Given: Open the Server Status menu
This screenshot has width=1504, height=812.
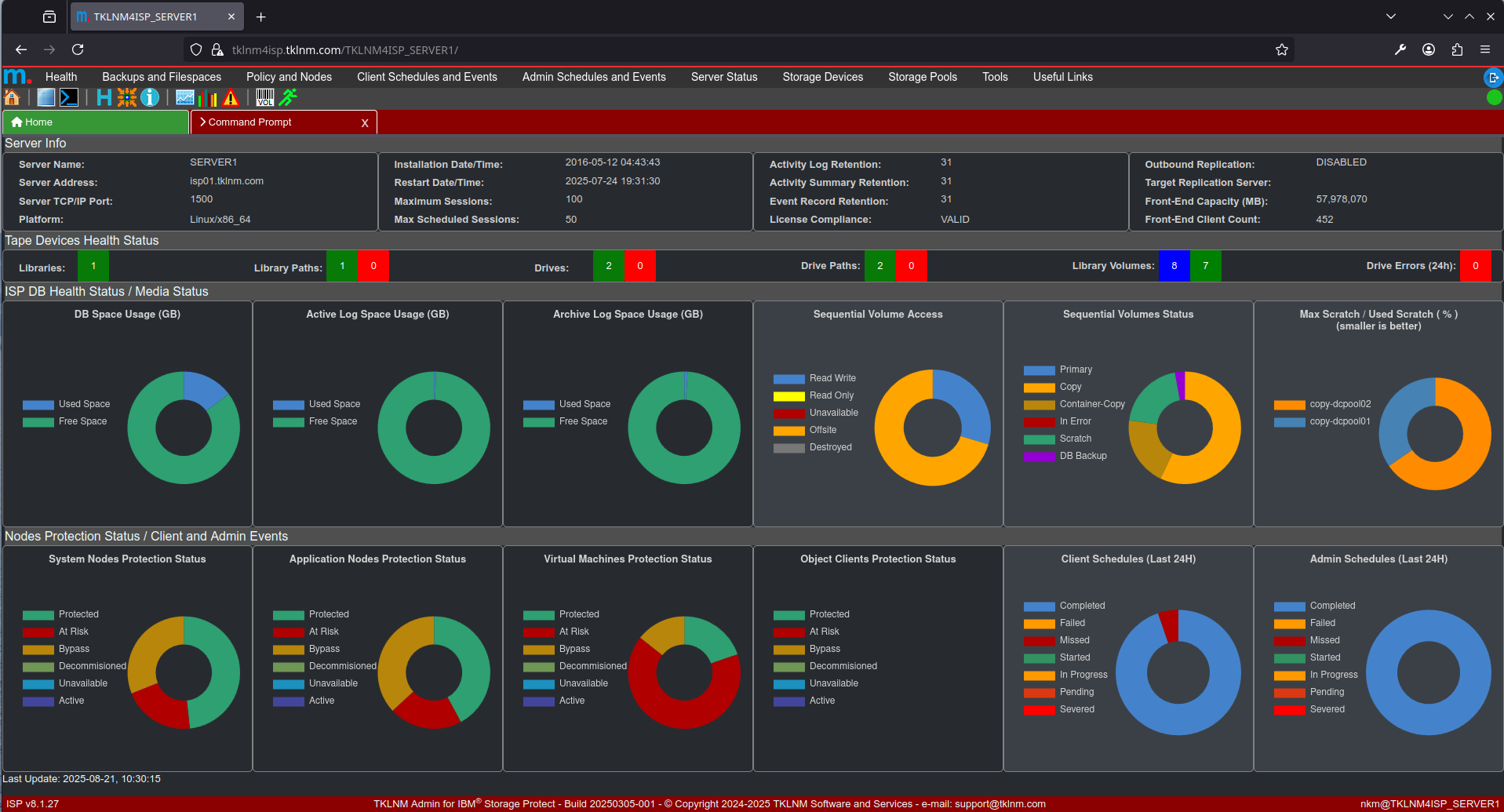Looking at the screenshot, I should (723, 77).
